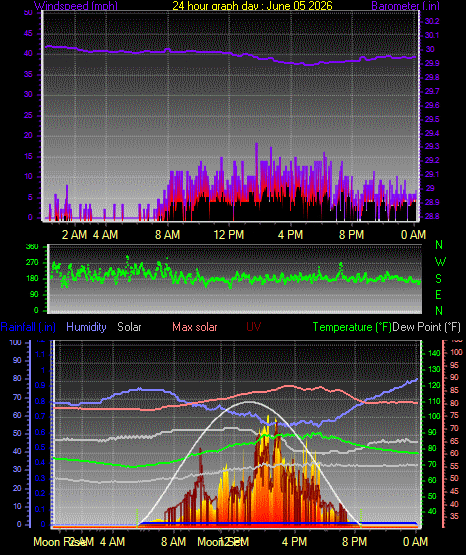Select the 35 mark on the windspeed axis
The height and width of the screenshot is (555, 466).
(28, 74)
